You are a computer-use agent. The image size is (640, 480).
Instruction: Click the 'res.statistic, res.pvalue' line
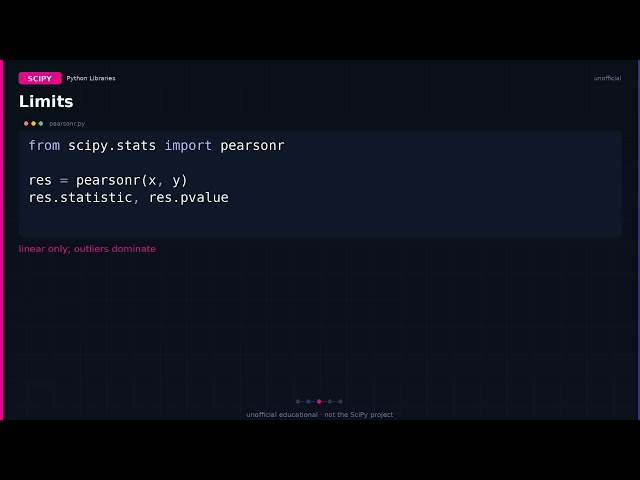pos(129,198)
